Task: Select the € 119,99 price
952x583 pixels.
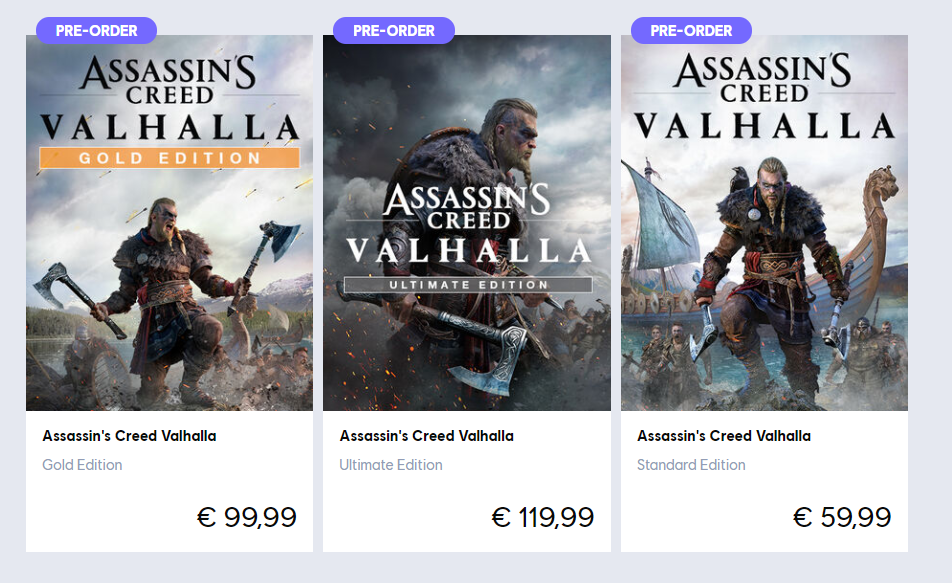Action: click(543, 517)
